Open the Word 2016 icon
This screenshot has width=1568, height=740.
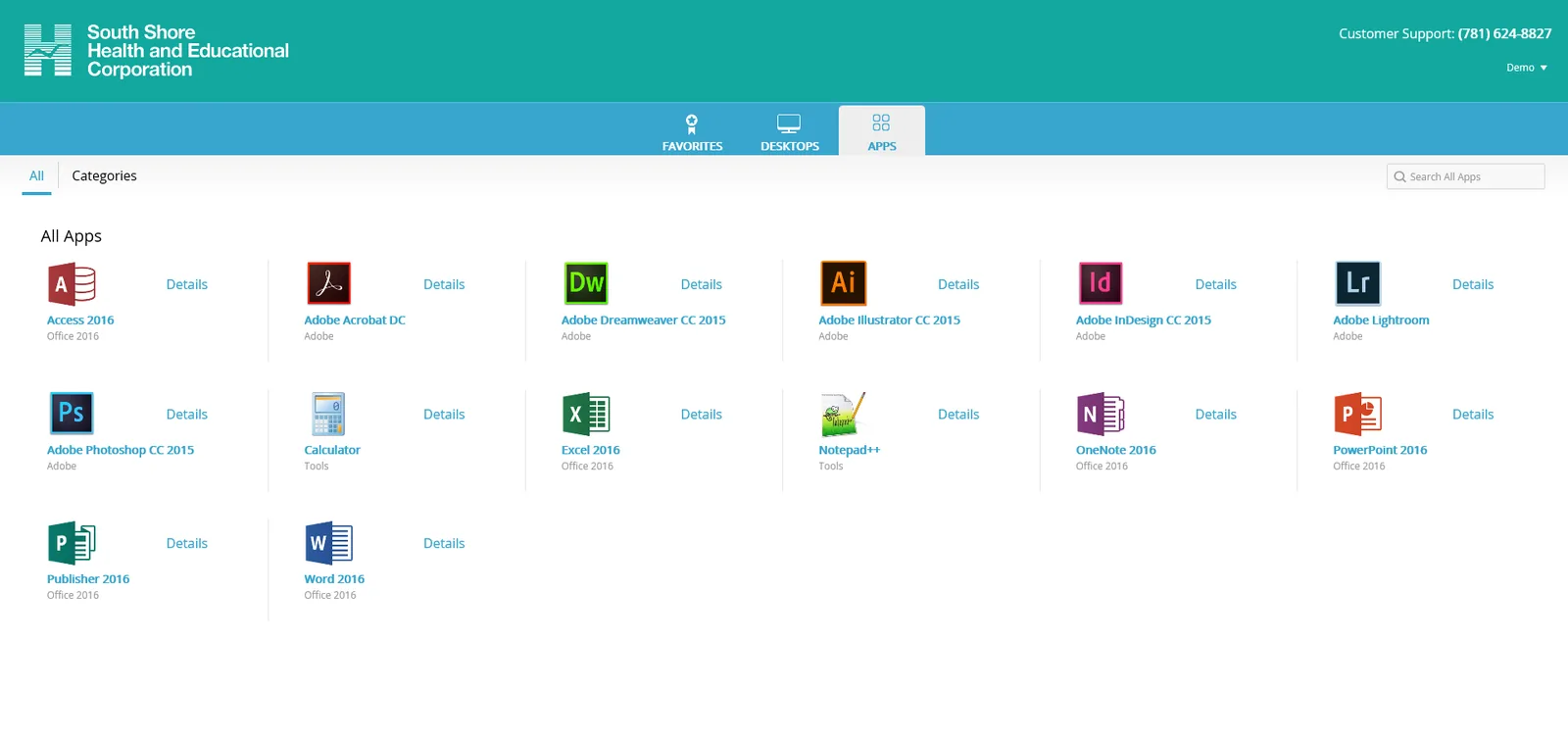pos(328,543)
